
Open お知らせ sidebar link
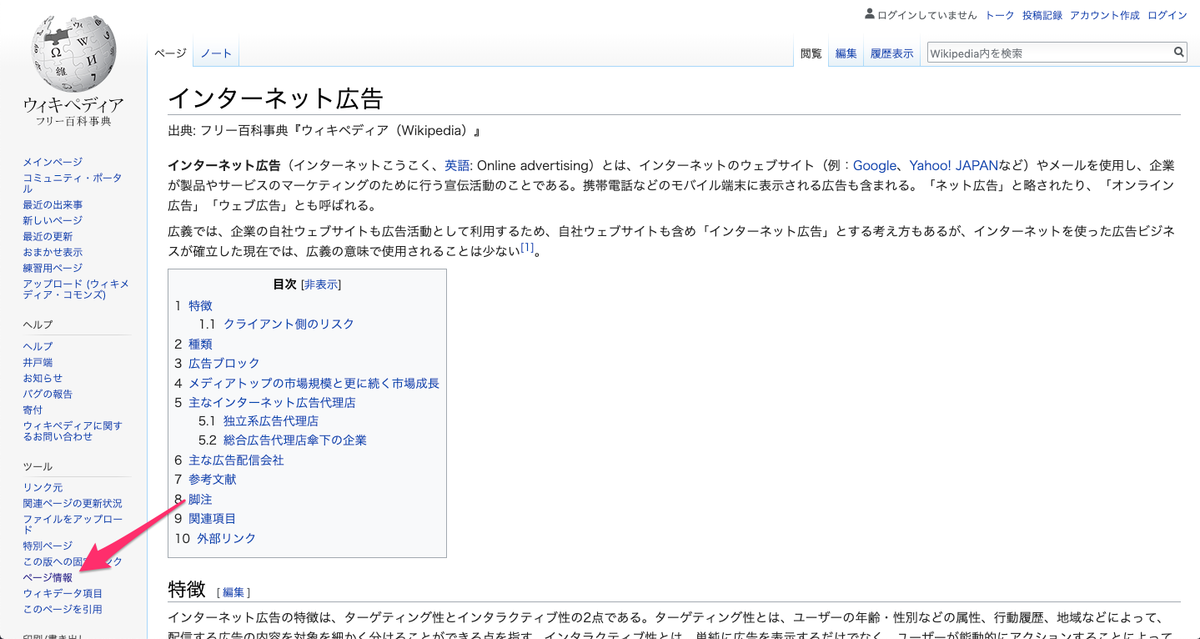click(43, 378)
